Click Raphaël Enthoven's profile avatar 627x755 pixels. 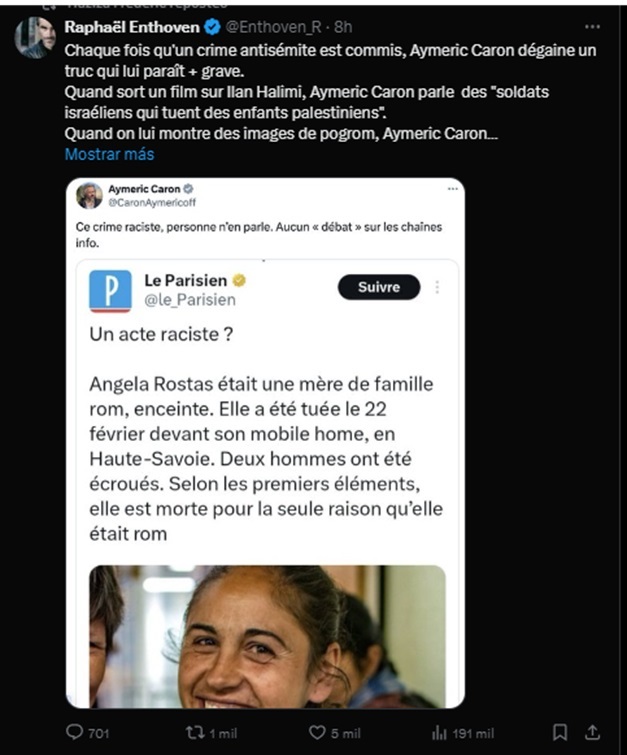35,37
